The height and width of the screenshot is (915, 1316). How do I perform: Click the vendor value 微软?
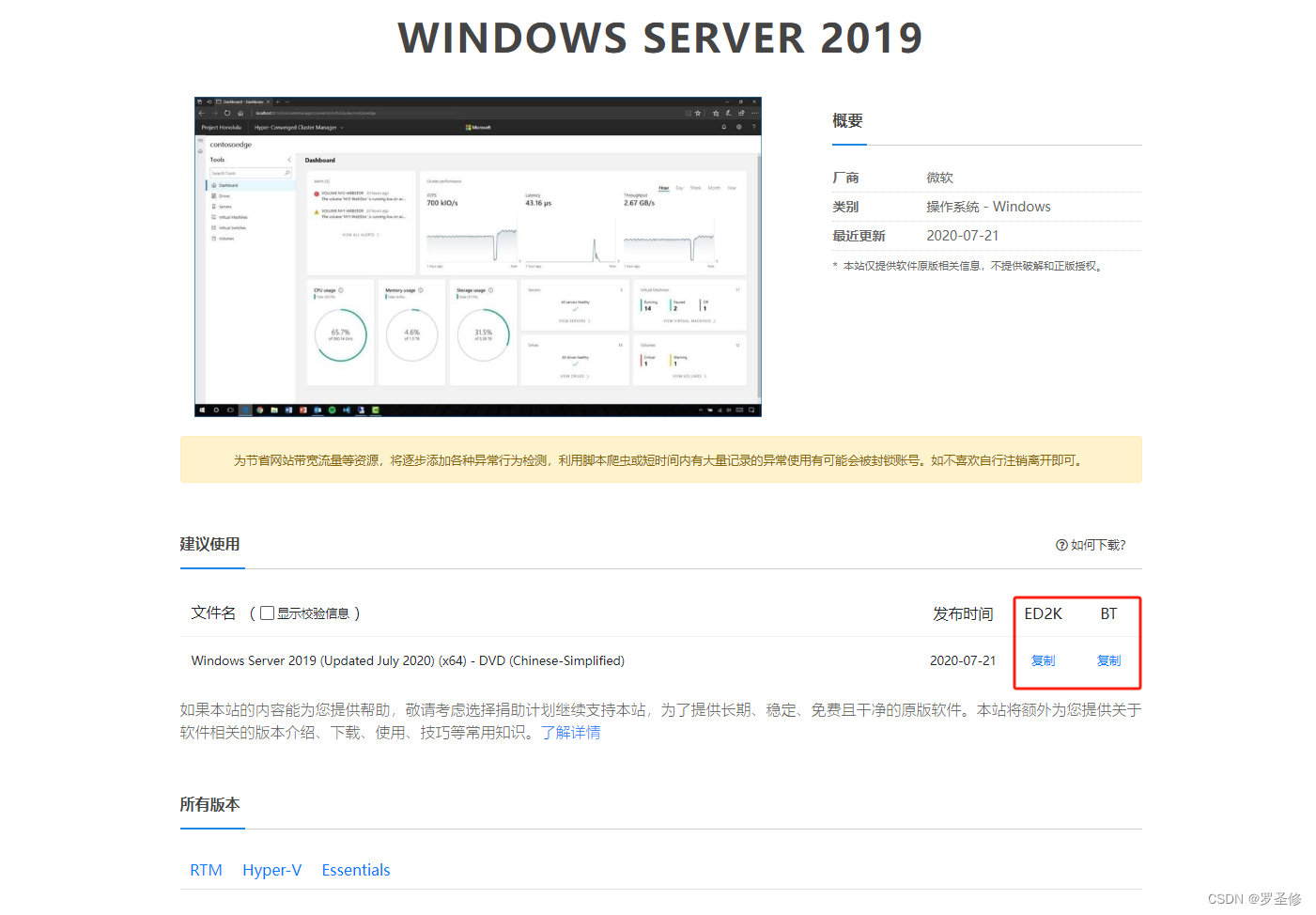[939, 178]
